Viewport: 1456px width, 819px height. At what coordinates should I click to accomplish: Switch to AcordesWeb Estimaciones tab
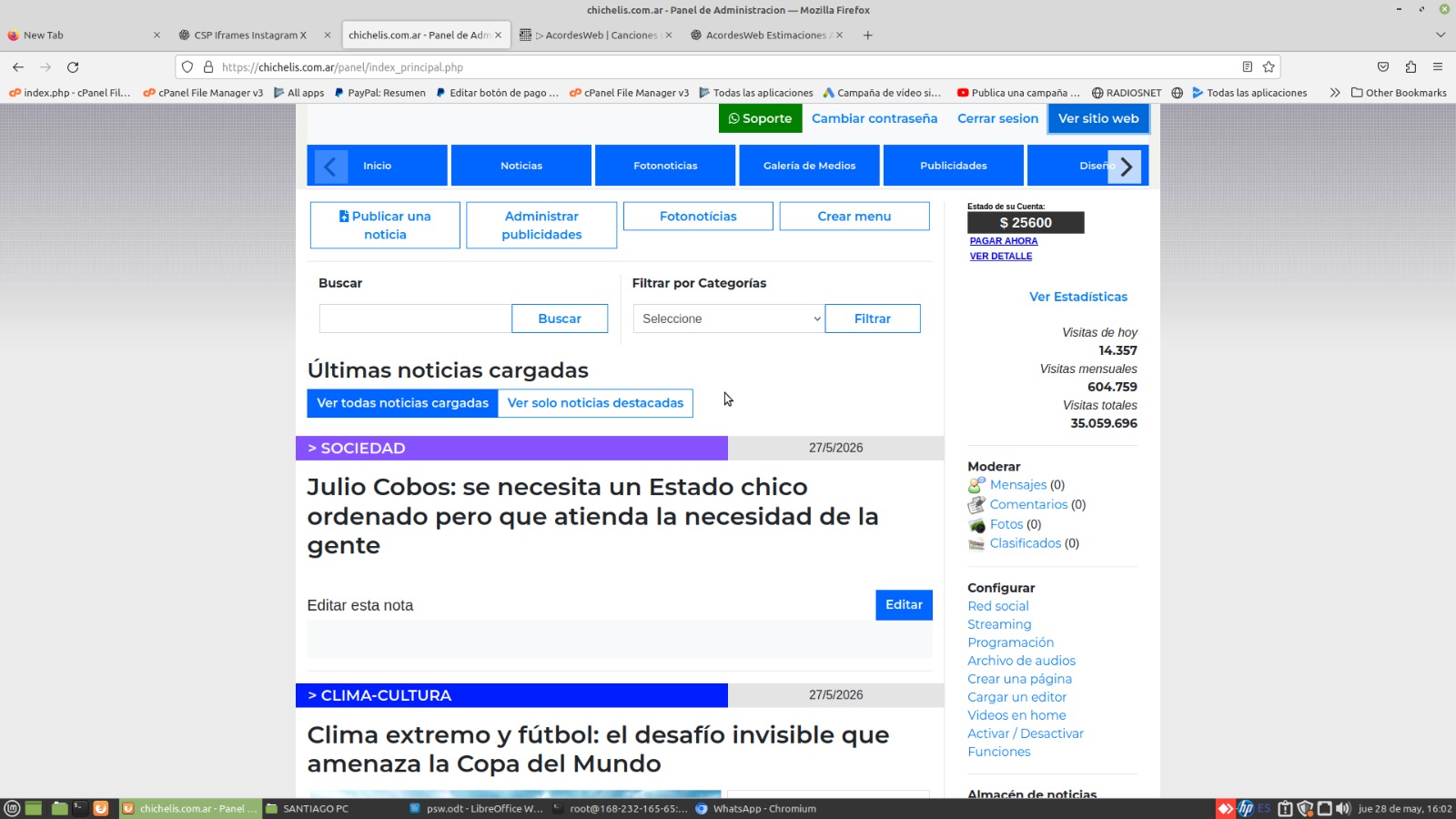[767, 35]
